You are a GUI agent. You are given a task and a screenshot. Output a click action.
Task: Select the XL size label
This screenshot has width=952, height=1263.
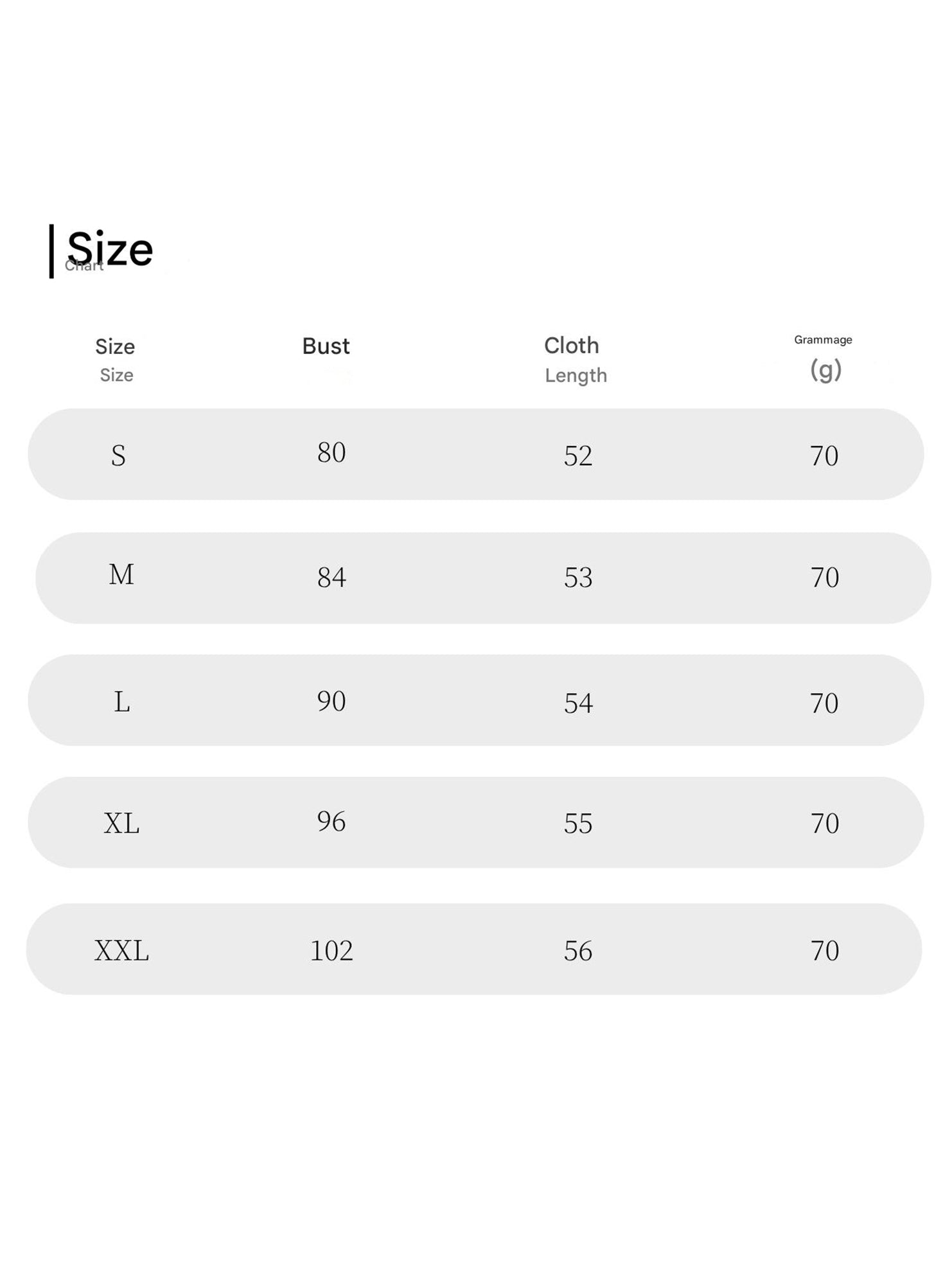[121, 824]
